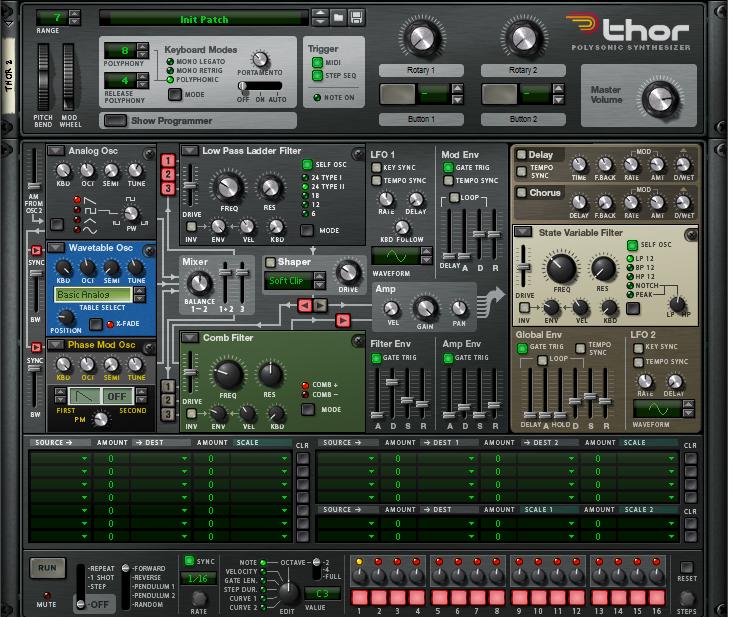Image resolution: width=733 pixels, height=617 pixels.
Task: Click Low Pass Ladder Filter DRIVE slider
Action: 190,185
